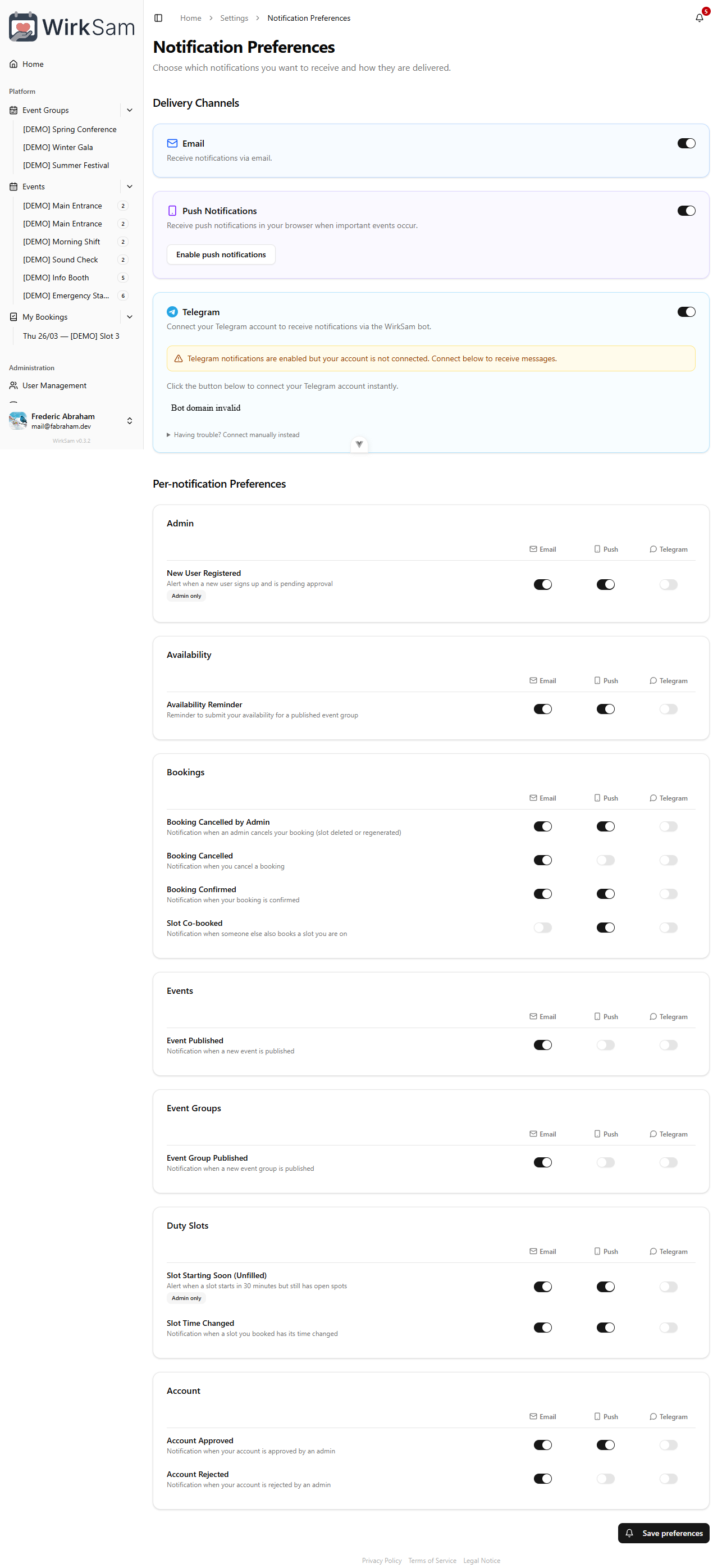Viewport: 713px width, 1568px height.
Task: Click the Email column icon in Admin section
Action: [533, 549]
